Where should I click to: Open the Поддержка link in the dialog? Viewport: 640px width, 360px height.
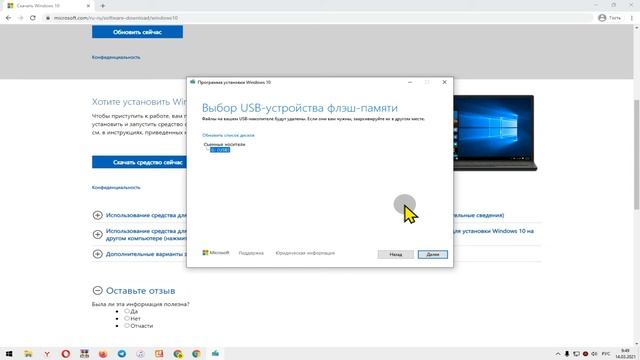click(x=251, y=253)
